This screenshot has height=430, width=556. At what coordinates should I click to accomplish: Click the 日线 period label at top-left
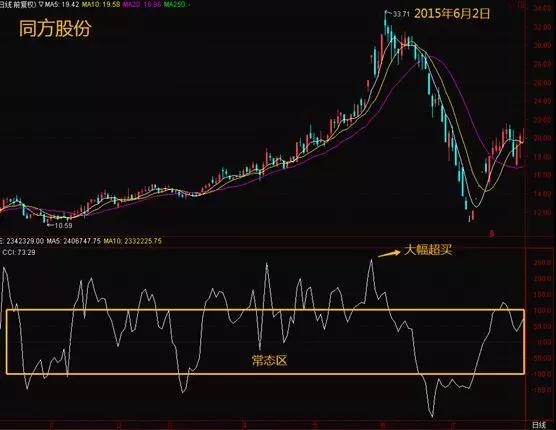pyautogui.click(x=5, y=5)
